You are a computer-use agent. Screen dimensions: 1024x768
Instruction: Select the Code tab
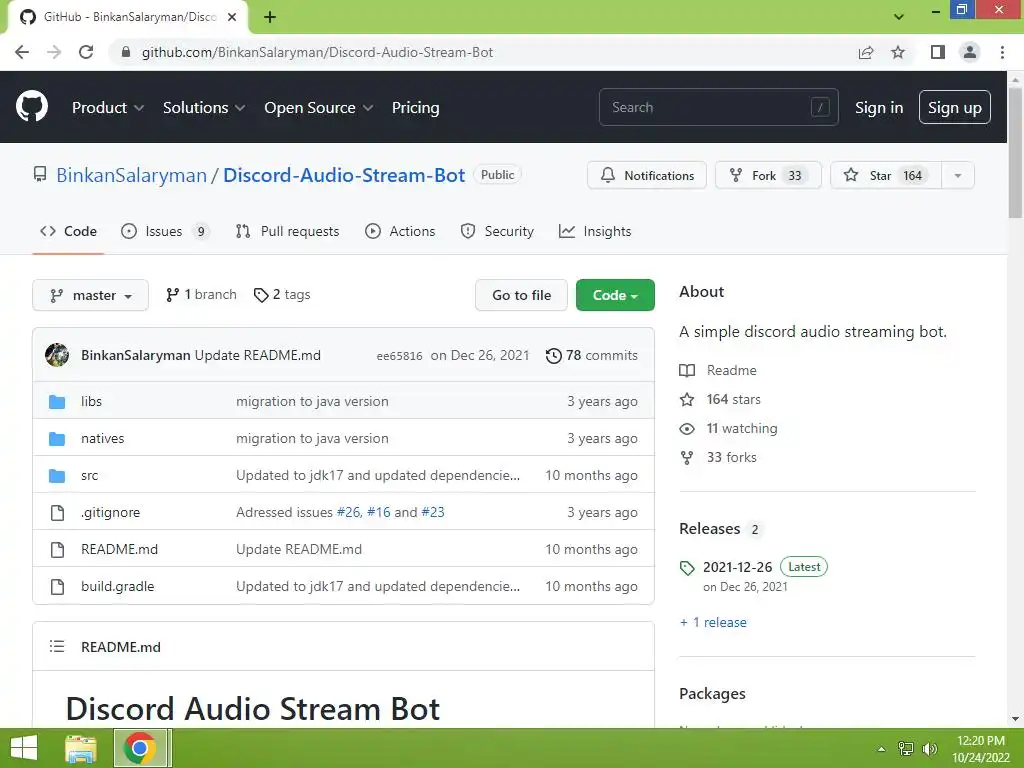[x=68, y=231]
